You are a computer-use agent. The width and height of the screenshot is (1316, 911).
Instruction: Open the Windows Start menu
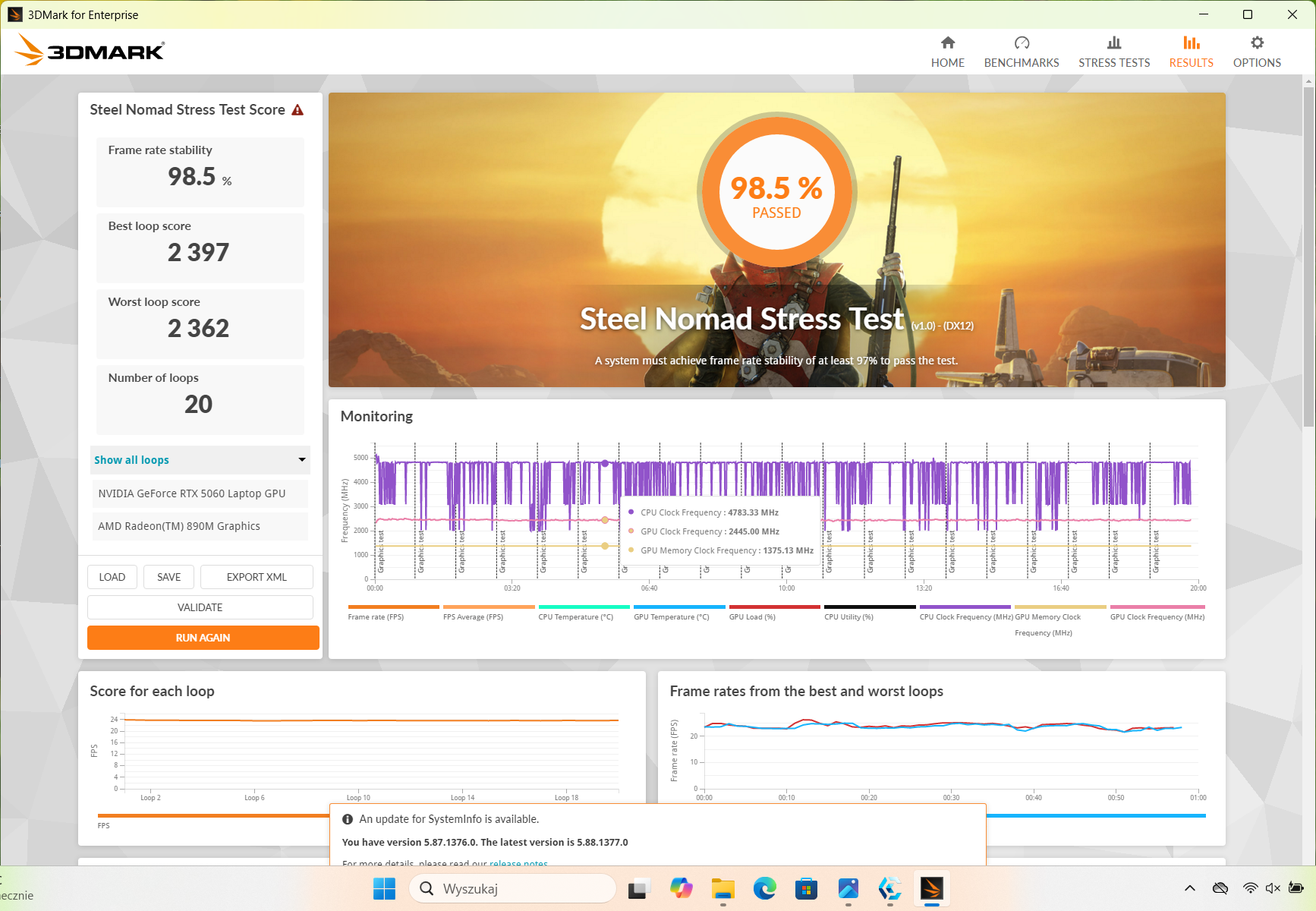coord(385,888)
